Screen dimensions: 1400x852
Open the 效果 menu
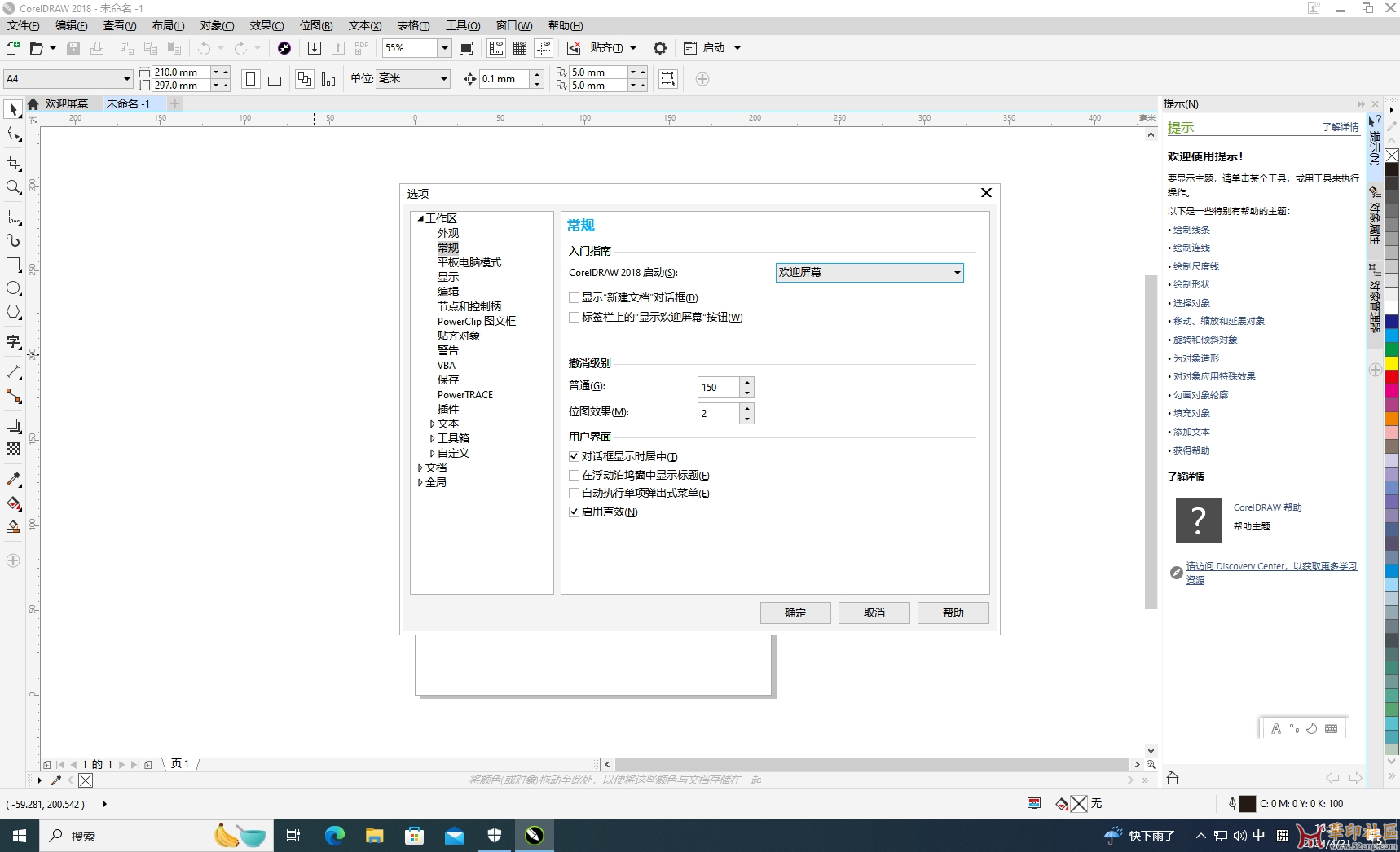coord(266,25)
